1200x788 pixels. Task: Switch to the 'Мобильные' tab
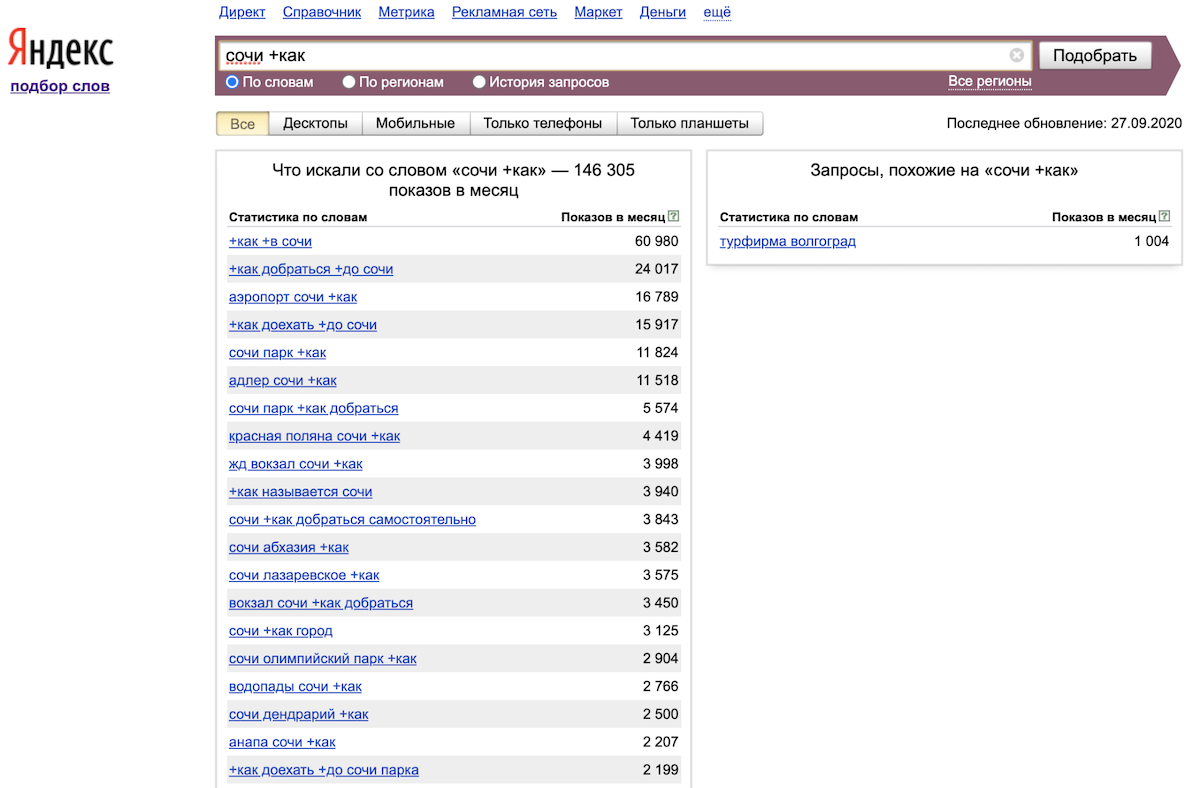pos(415,124)
